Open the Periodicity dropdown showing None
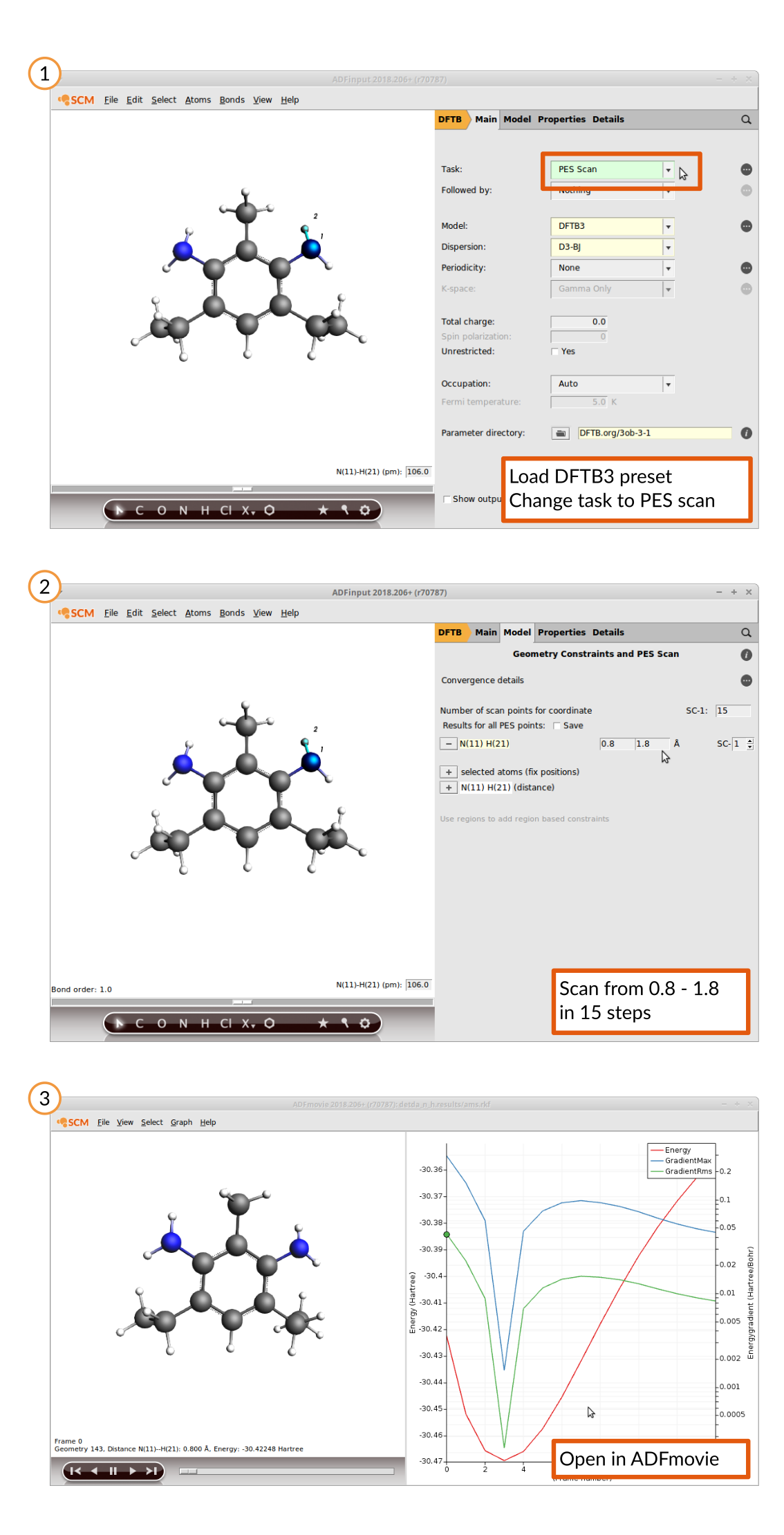This screenshot has width=784, height=1535. pyautogui.click(x=612, y=268)
